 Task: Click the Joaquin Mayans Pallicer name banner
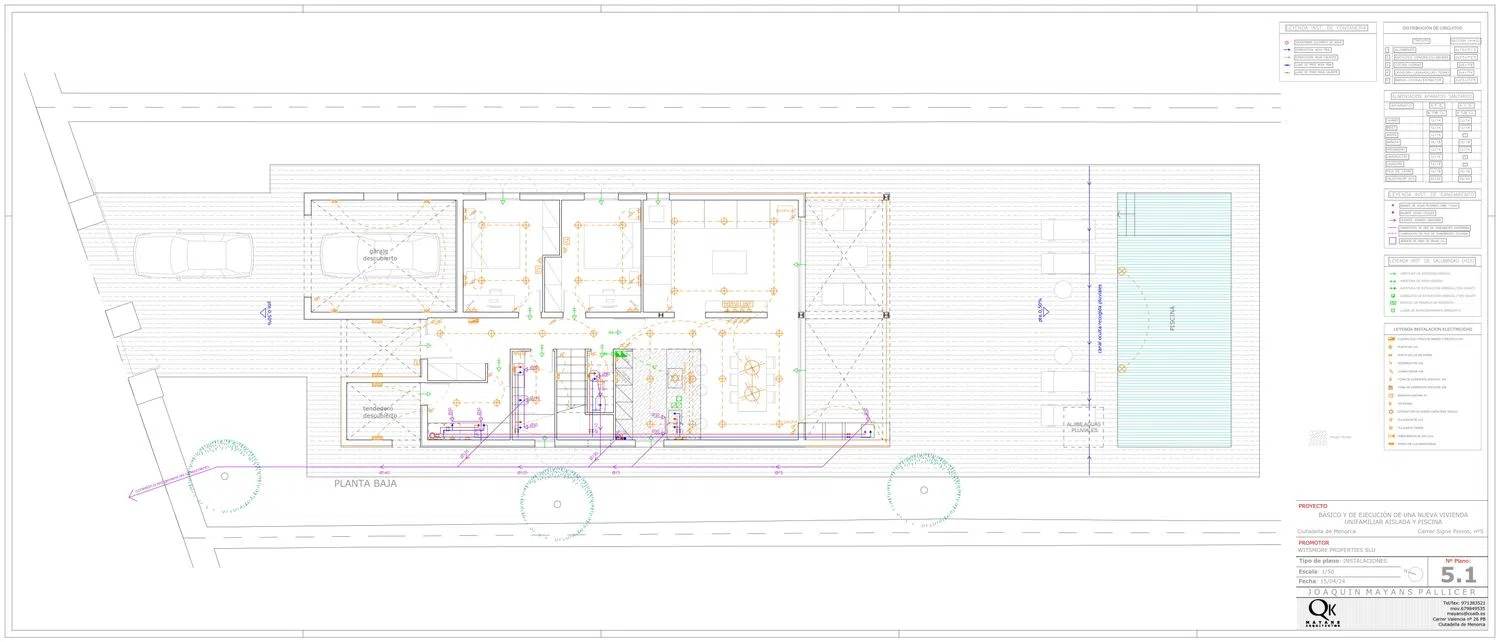click(1391, 592)
